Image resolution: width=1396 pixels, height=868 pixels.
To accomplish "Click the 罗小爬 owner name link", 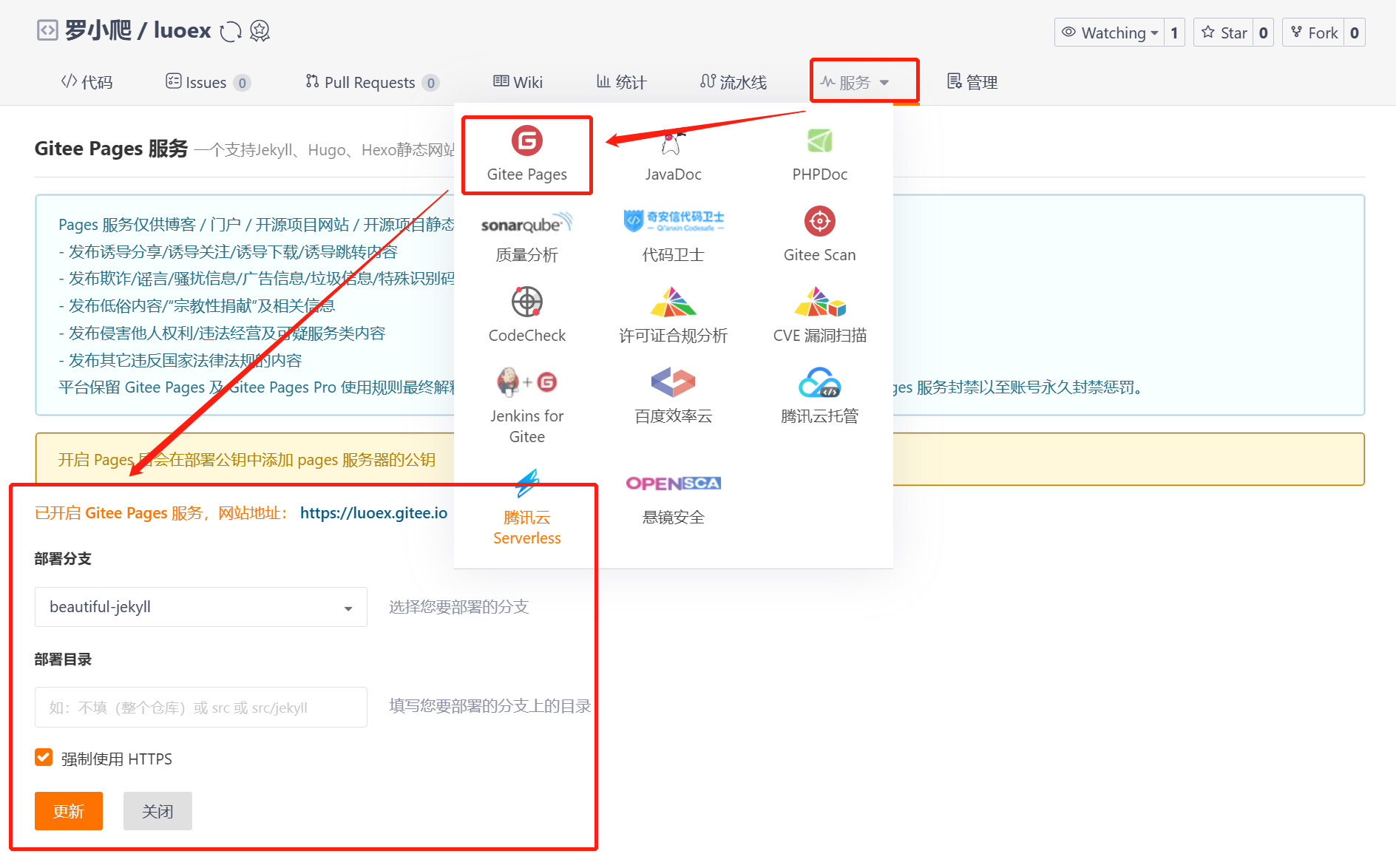I will [98, 31].
